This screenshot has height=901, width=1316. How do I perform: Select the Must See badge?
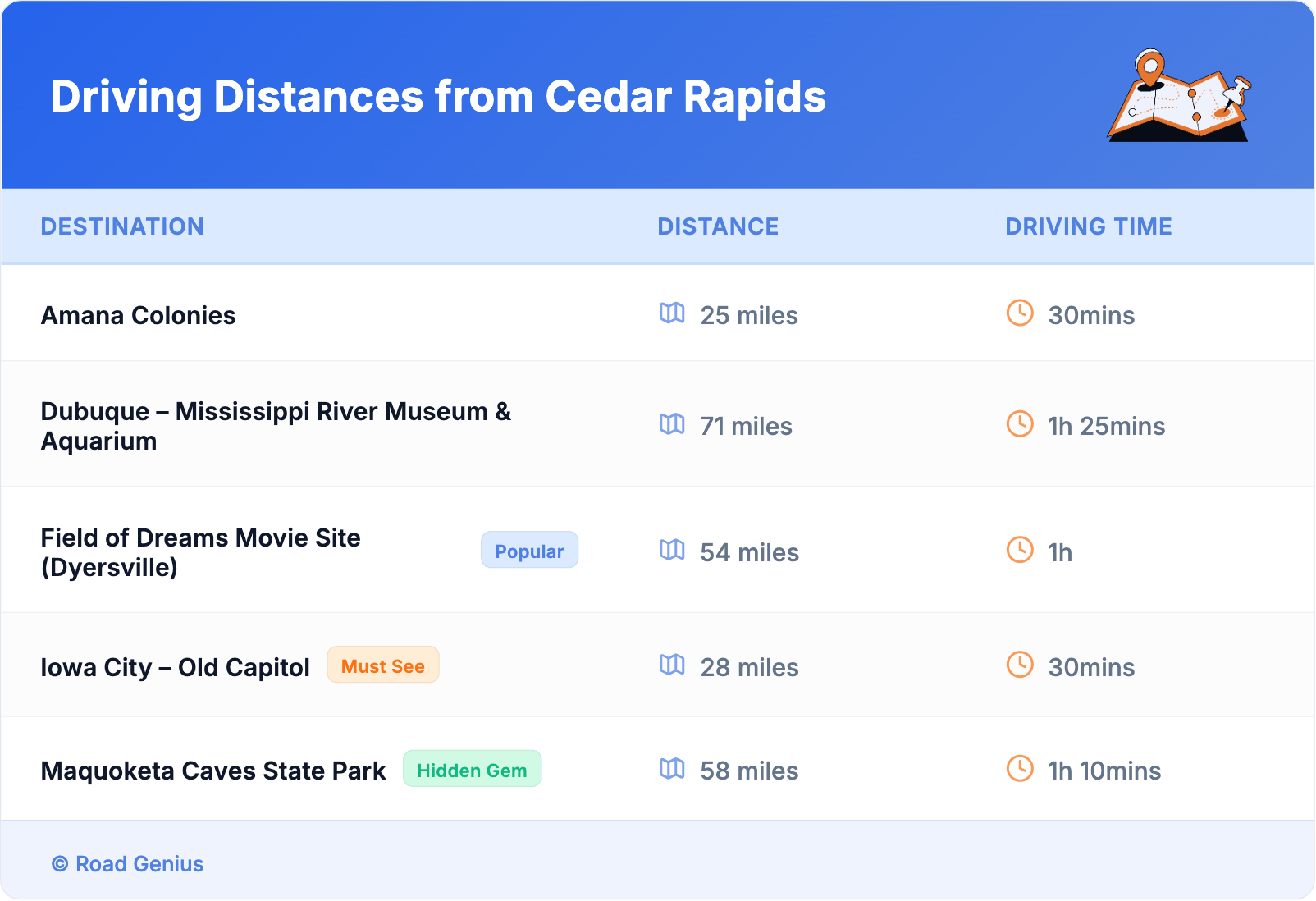pyautogui.click(x=383, y=665)
